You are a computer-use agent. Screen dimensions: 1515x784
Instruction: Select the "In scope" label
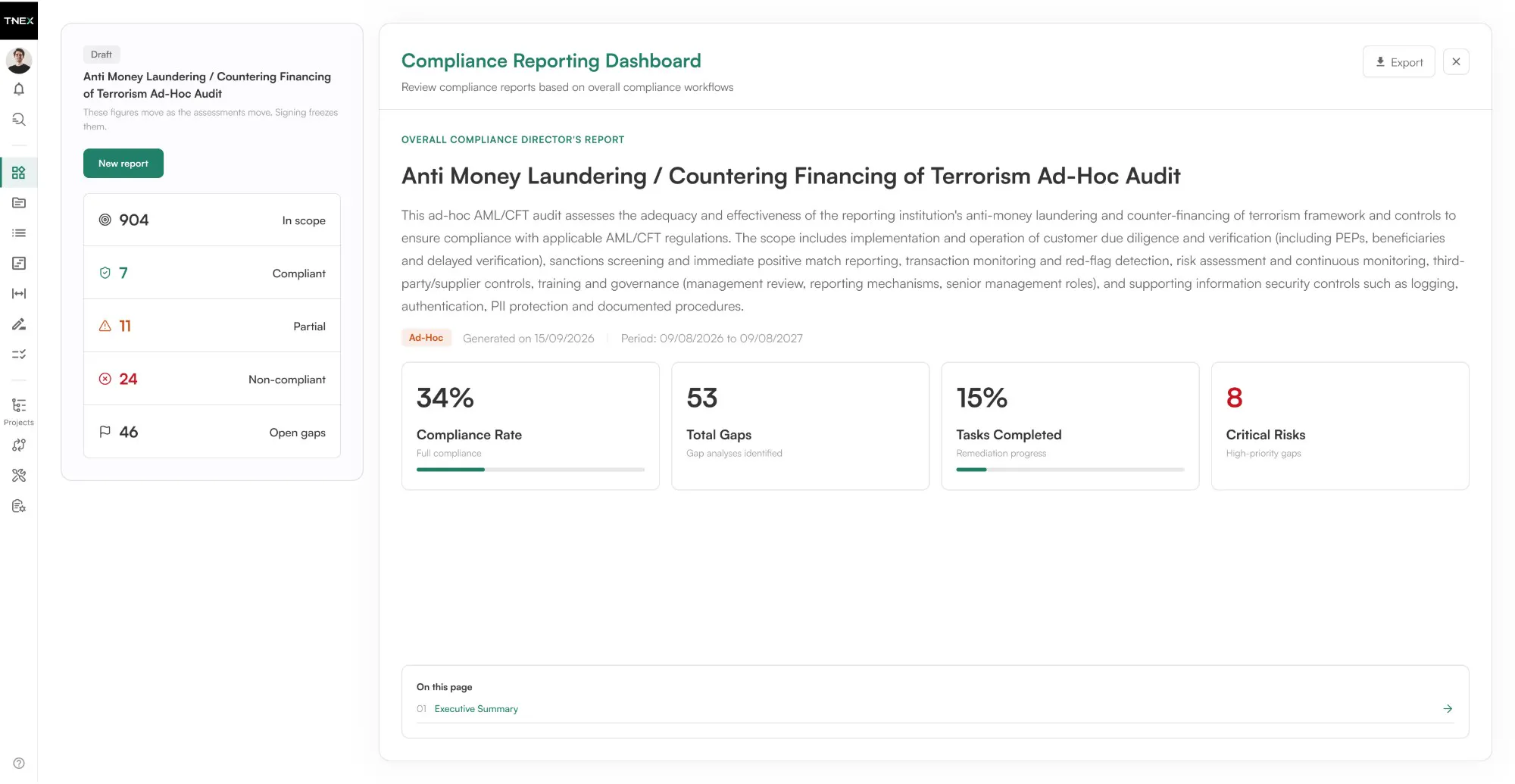(x=304, y=220)
